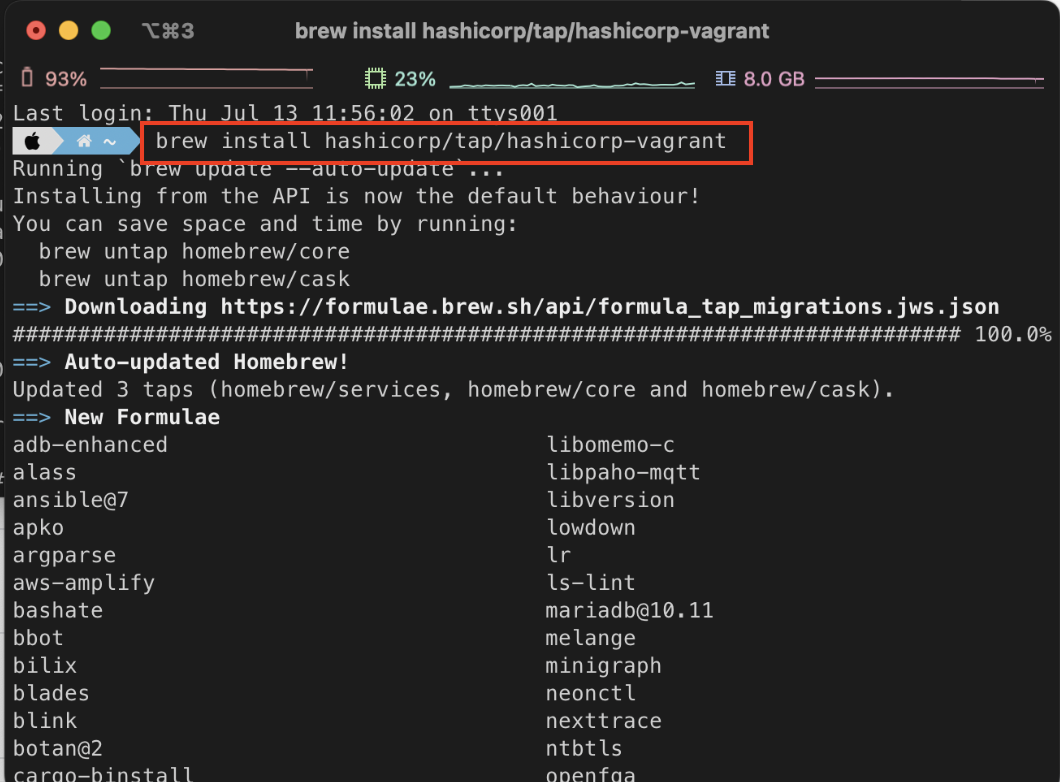Click the battery icon in status bar

click(x=27, y=78)
